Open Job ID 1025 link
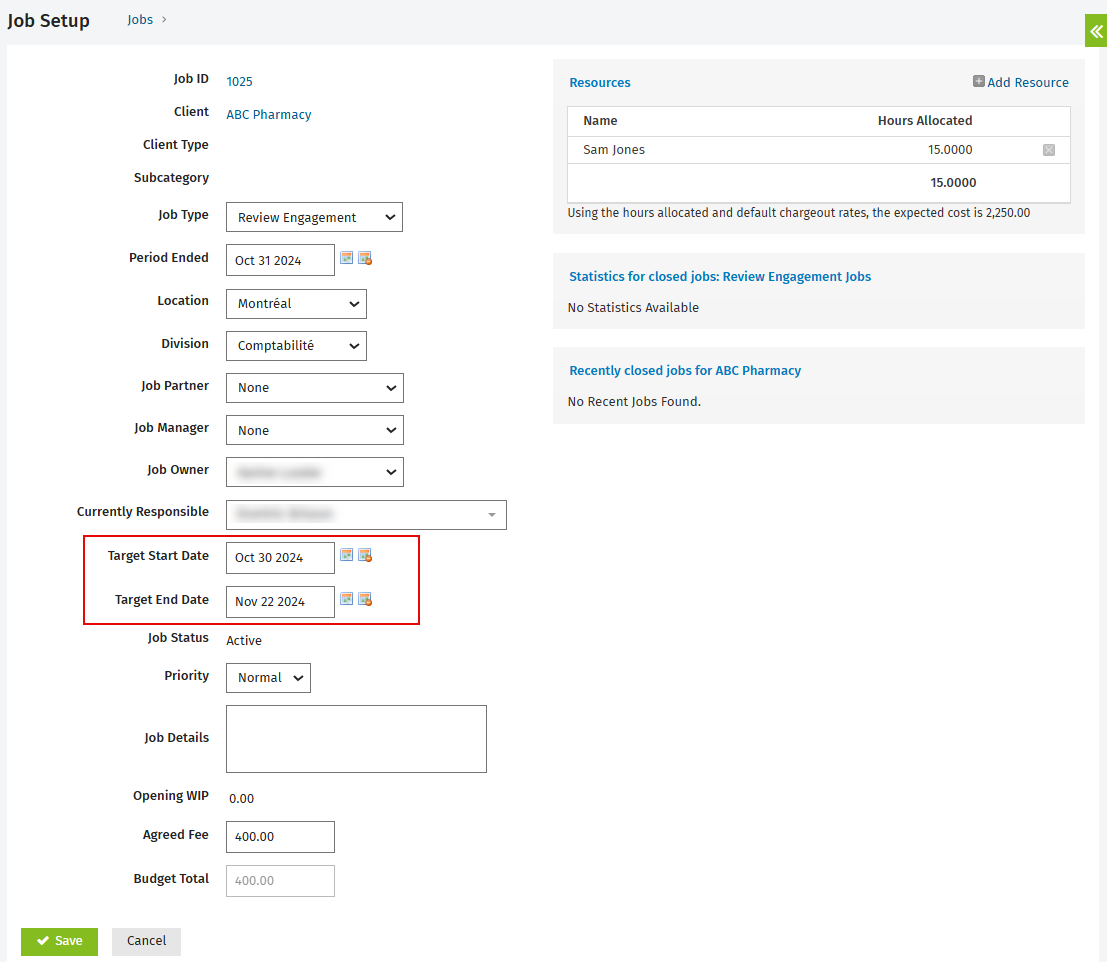 tap(239, 81)
